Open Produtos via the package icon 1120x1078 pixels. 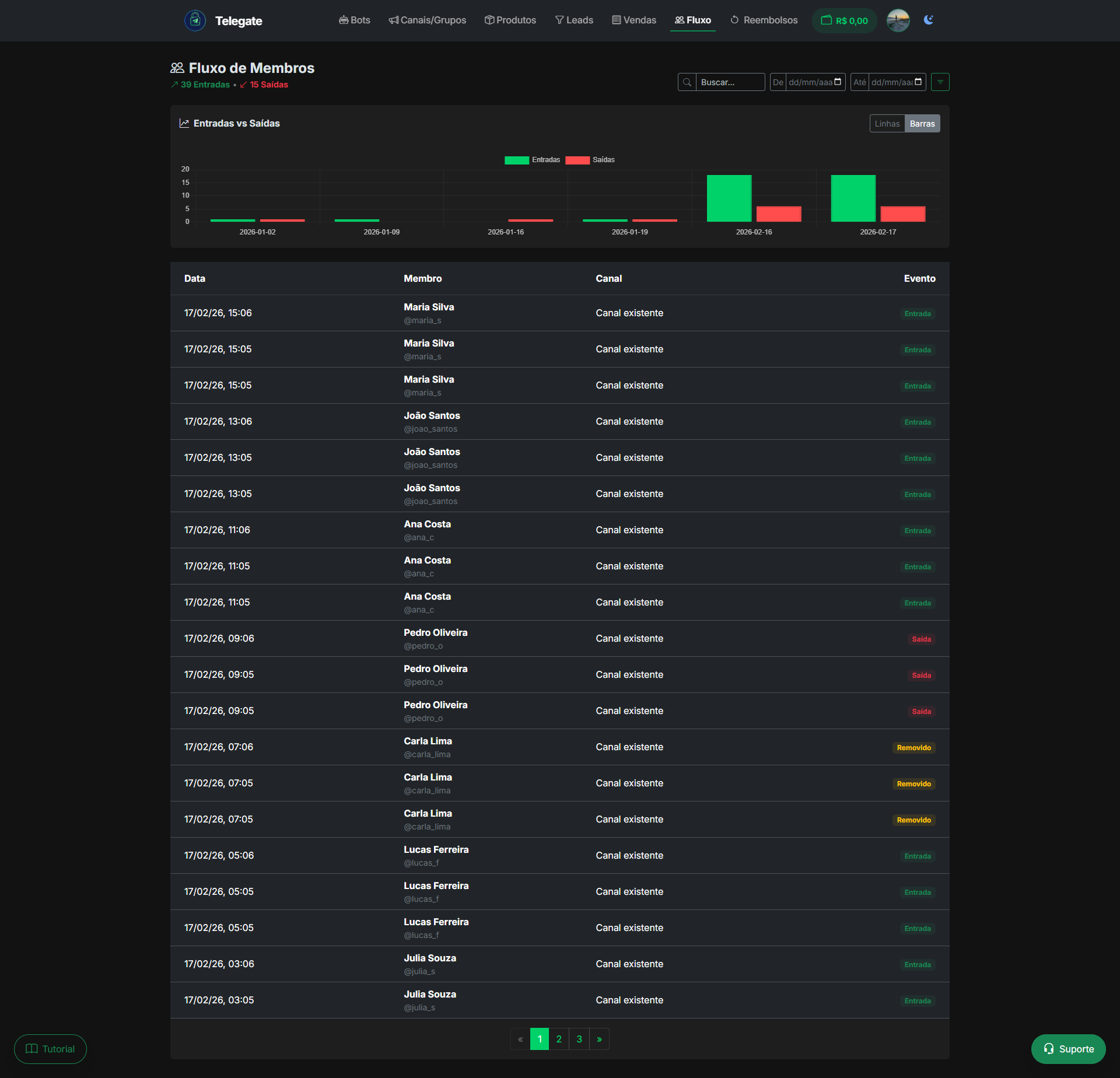pyautogui.click(x=489, y=20)
